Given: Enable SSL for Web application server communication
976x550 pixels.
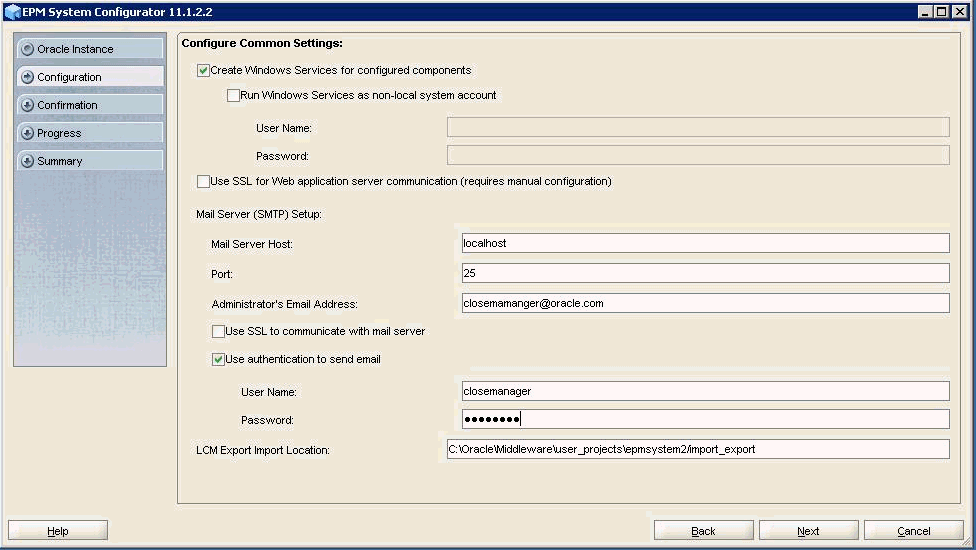Looking at the screenshot, I should 204,181.
